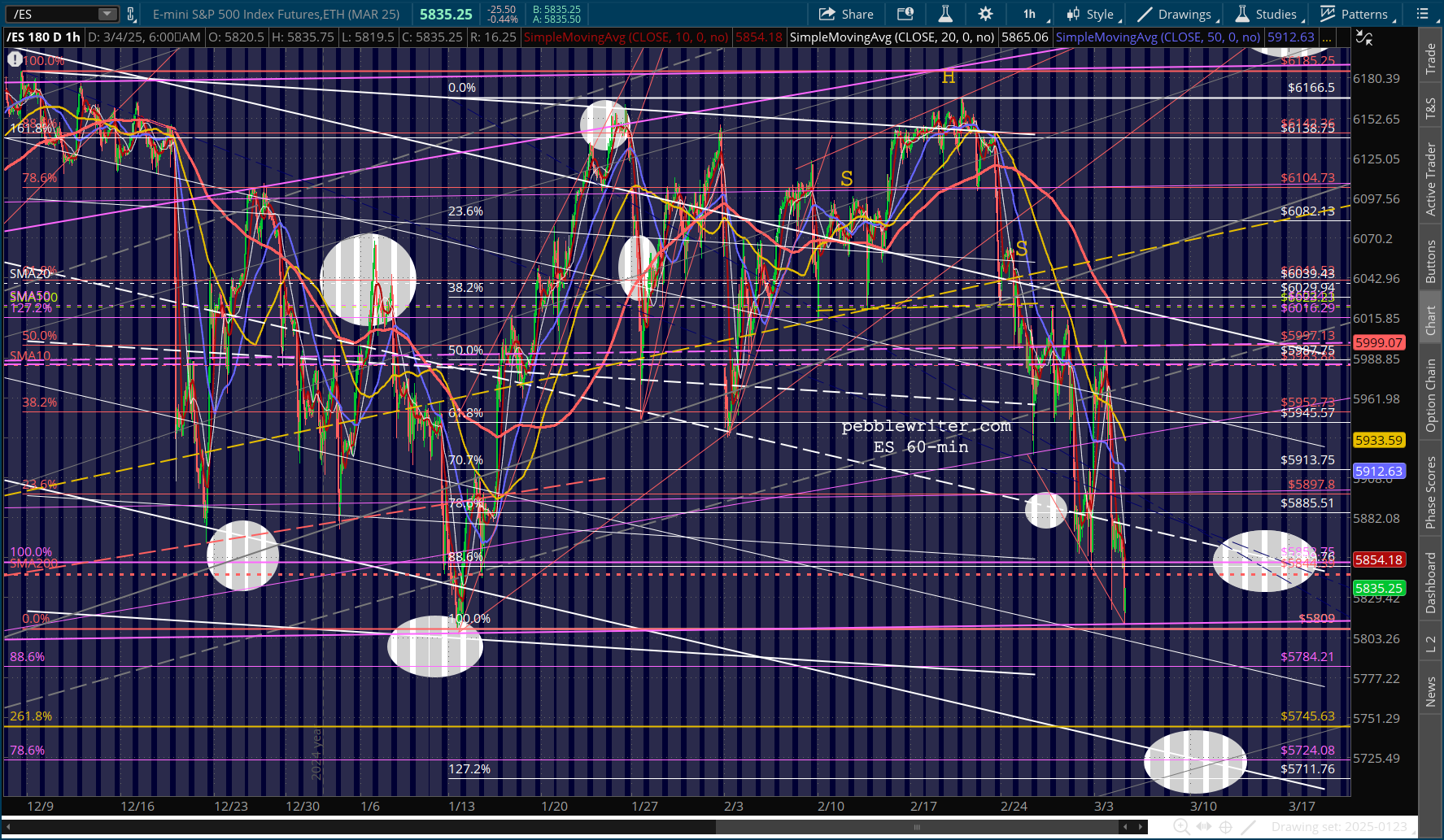Click the 5725.49 price axis label
Viewport: 1444px width, 840px height.
[x=1376, y=759]
